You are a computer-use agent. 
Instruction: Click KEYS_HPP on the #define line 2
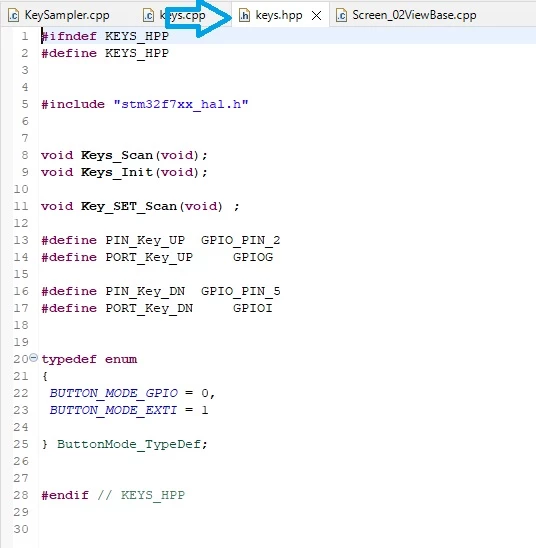(137, 53)
